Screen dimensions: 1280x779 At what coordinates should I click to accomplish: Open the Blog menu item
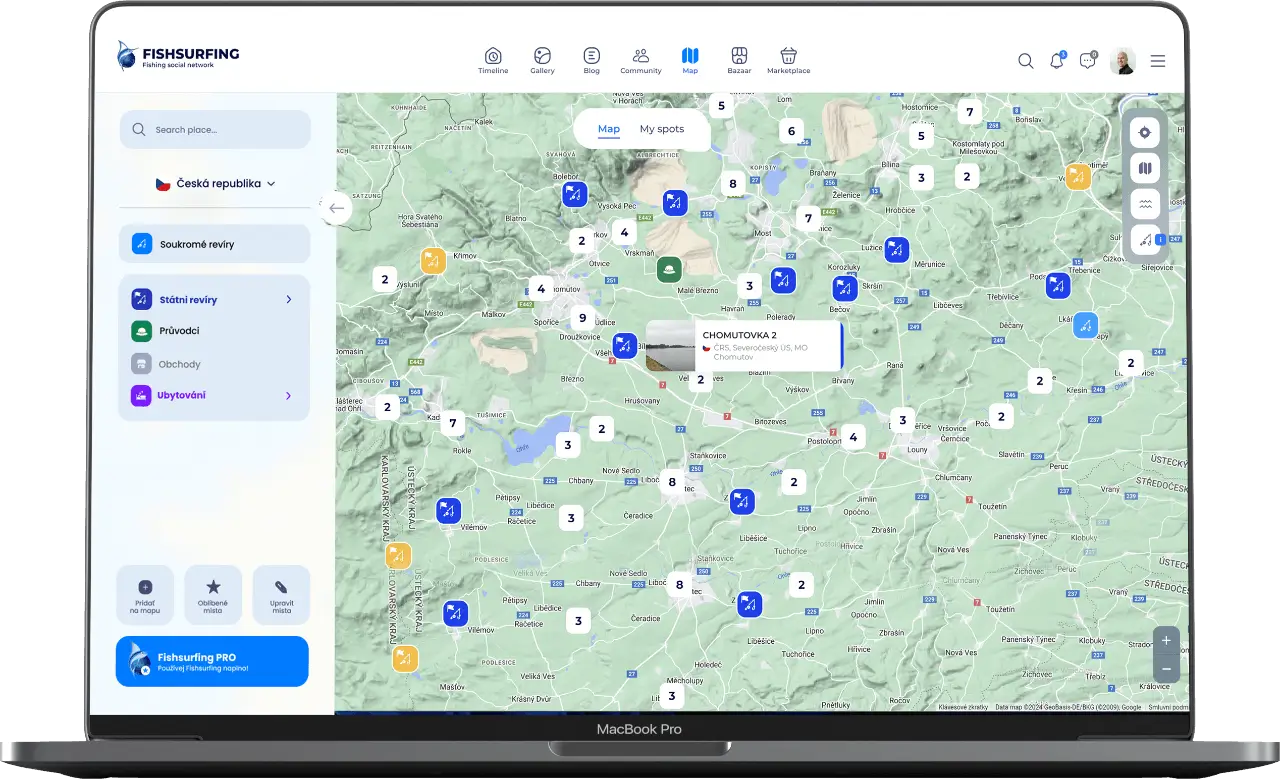click(x=591, y=60)
